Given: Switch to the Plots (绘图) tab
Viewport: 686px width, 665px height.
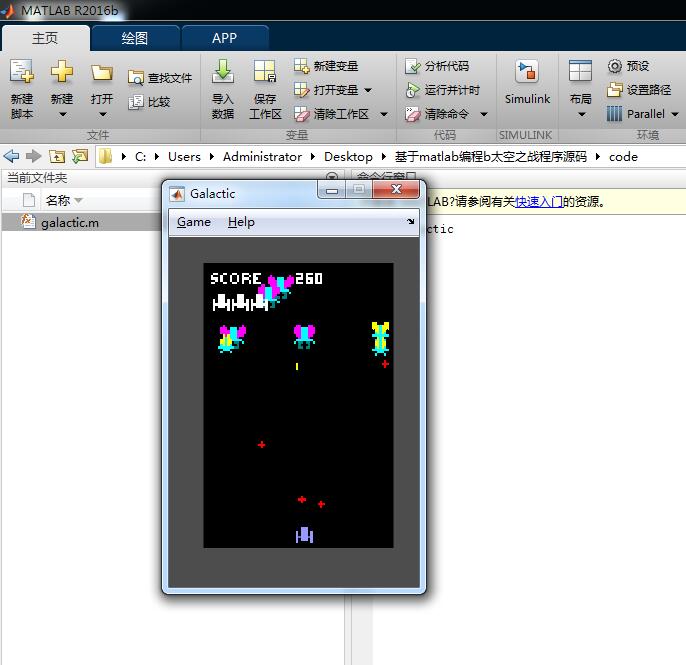Looking at the screenshot, I should click(134, 38).
